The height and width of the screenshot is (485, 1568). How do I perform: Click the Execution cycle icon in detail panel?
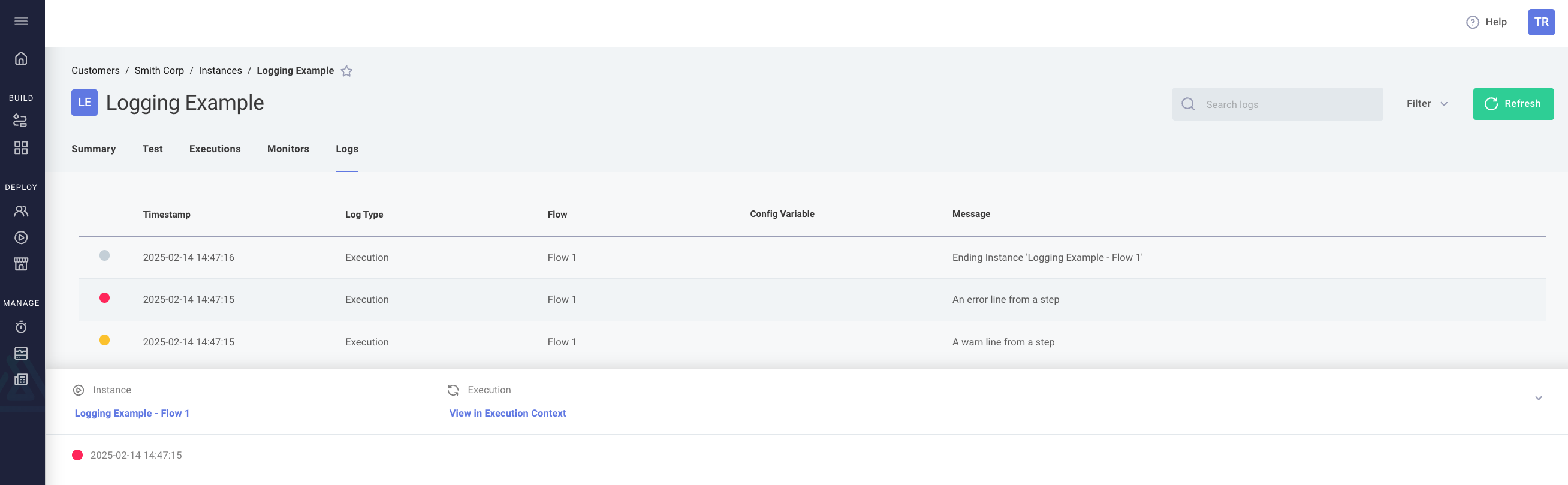click(453, 391)
